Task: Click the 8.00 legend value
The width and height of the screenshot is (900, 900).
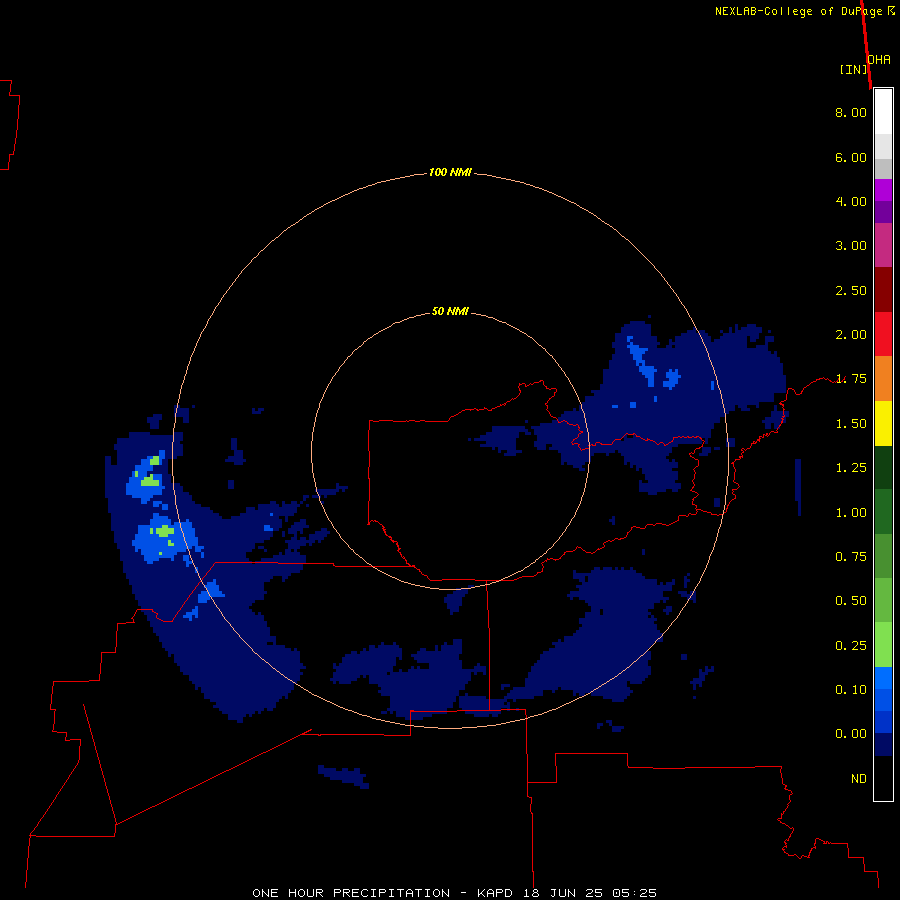Action: click(851, 112)
